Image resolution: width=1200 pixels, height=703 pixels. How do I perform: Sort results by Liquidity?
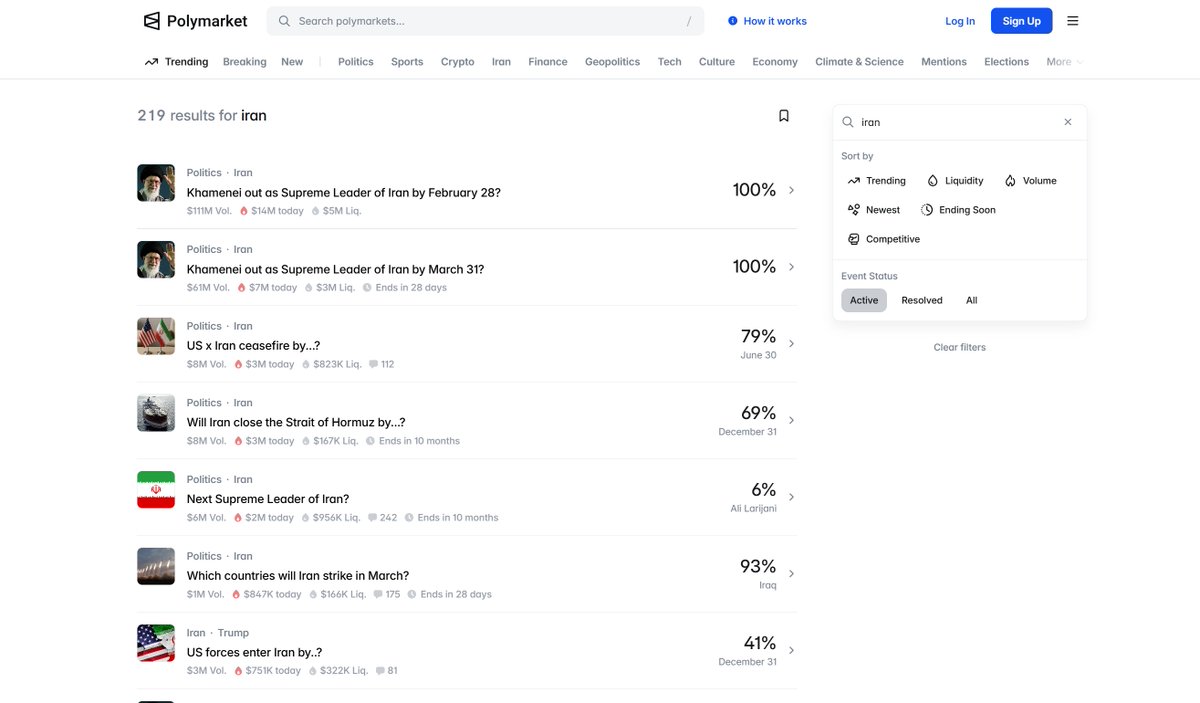(955, 181)
